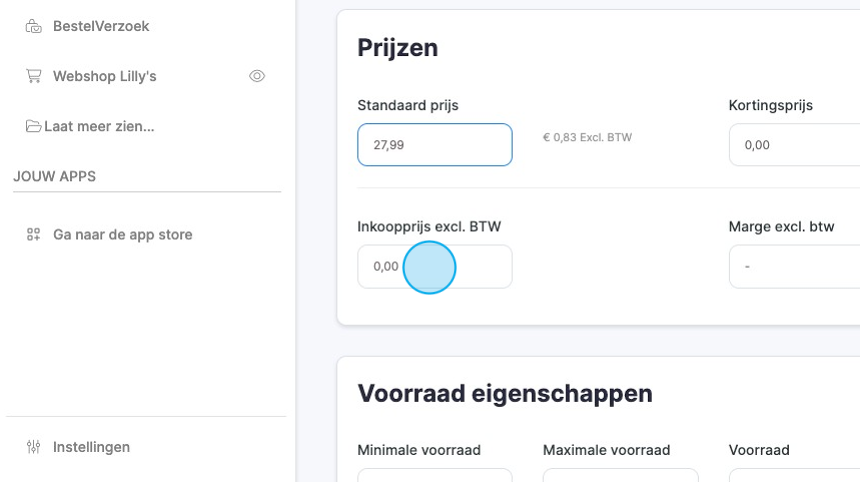
Task: Click the JOUW APPS section header
Action: point(54,176)
